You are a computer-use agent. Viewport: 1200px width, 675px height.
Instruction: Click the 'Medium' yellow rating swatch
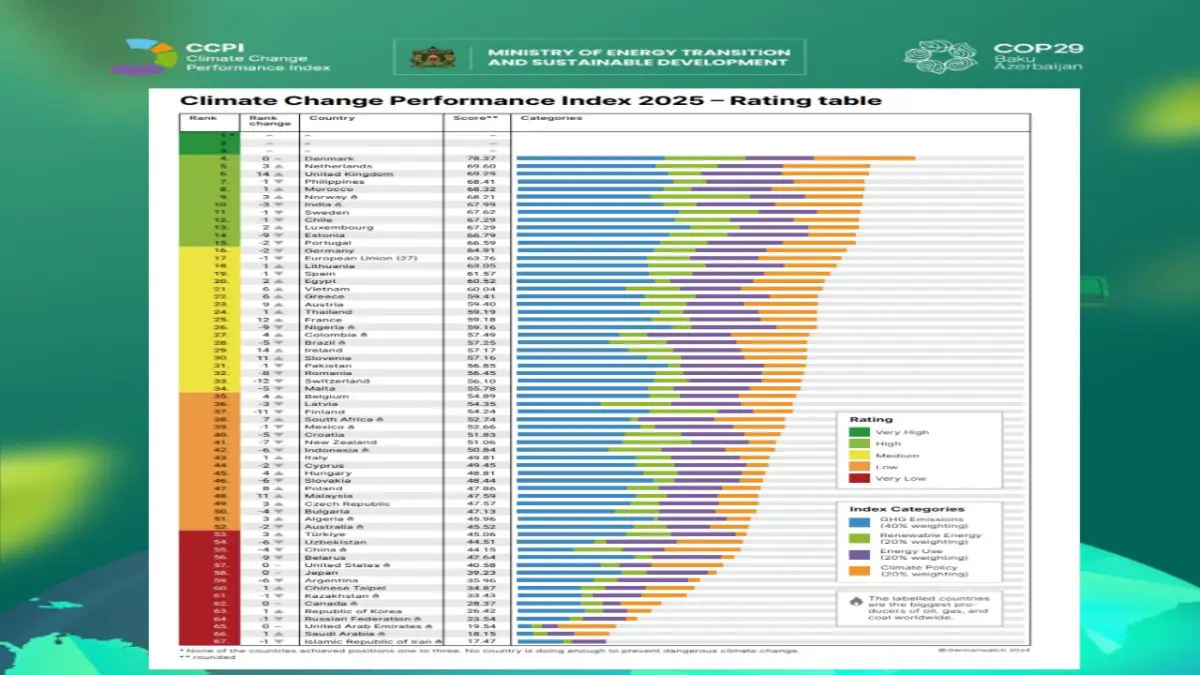pos(860,456)
